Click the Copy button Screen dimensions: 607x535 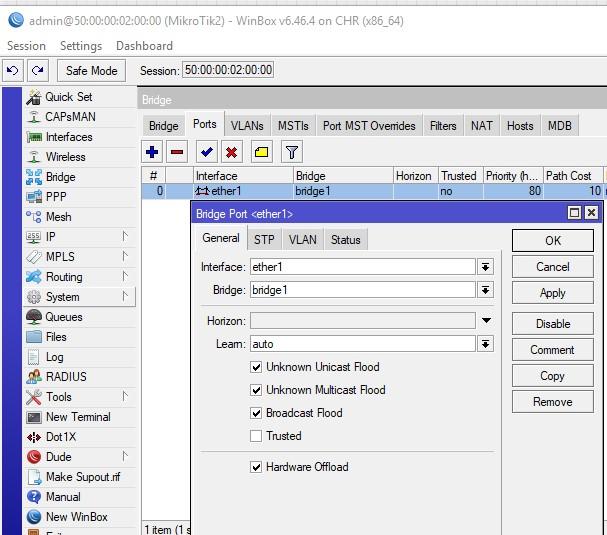(553, 376)
